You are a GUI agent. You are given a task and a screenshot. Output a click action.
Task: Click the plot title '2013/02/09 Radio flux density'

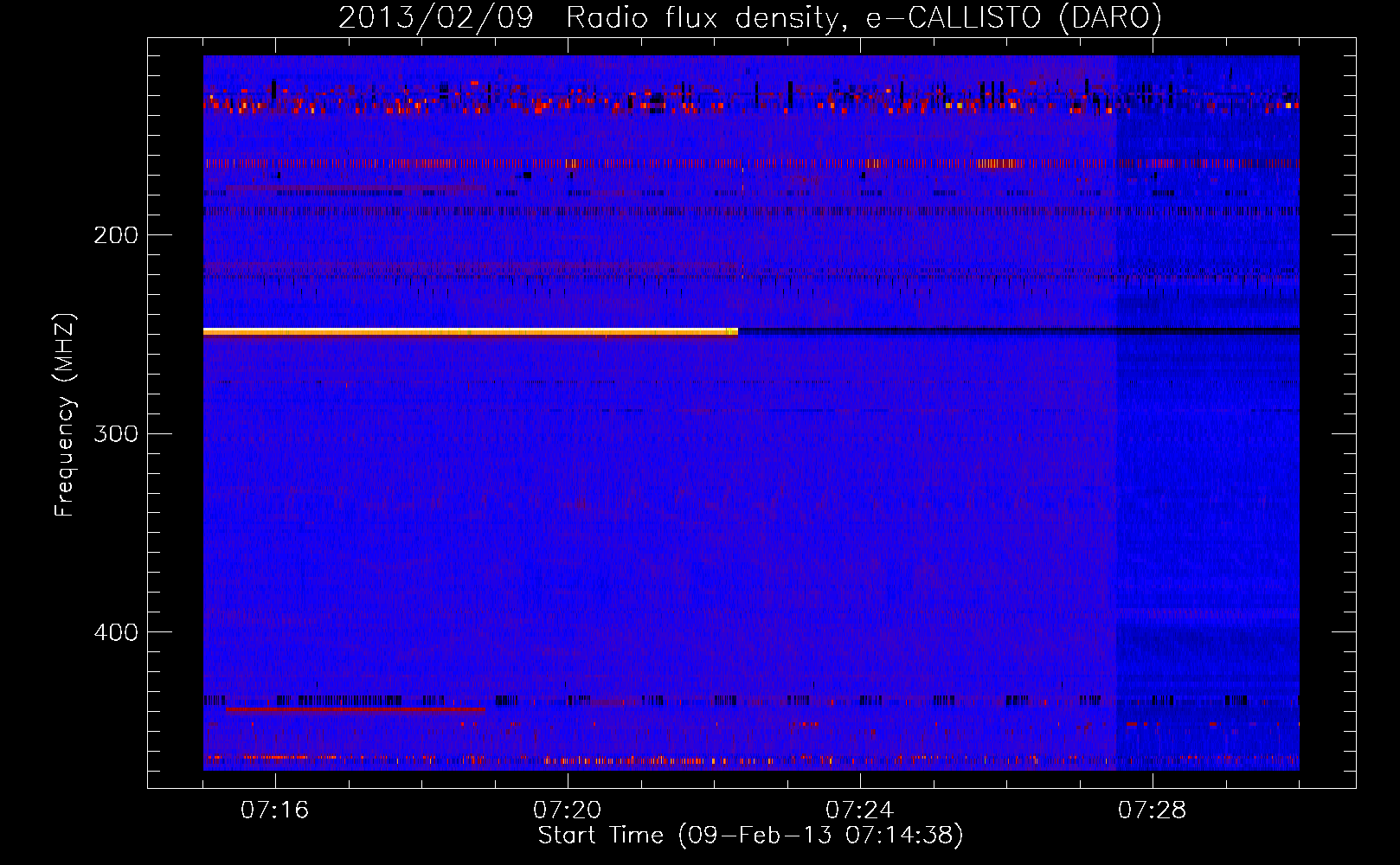point(750,17)
